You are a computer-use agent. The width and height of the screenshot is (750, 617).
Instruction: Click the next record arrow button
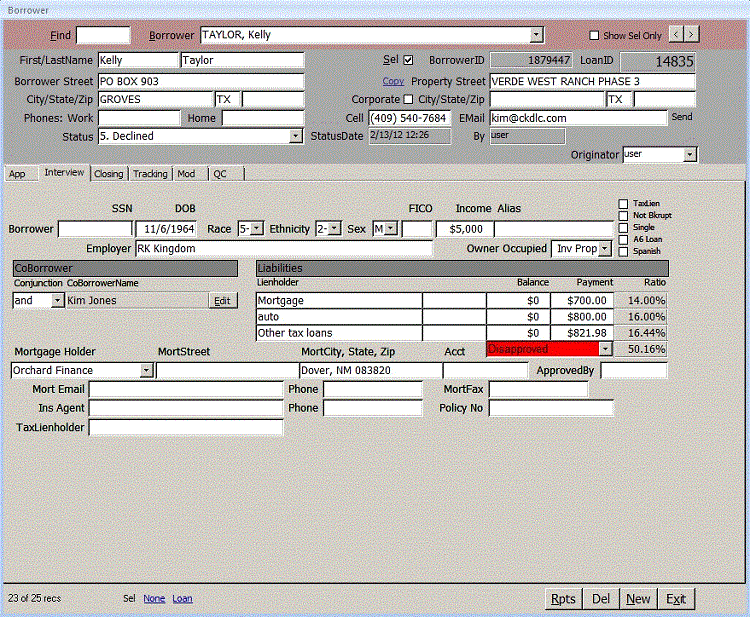(x=691, y=35)
